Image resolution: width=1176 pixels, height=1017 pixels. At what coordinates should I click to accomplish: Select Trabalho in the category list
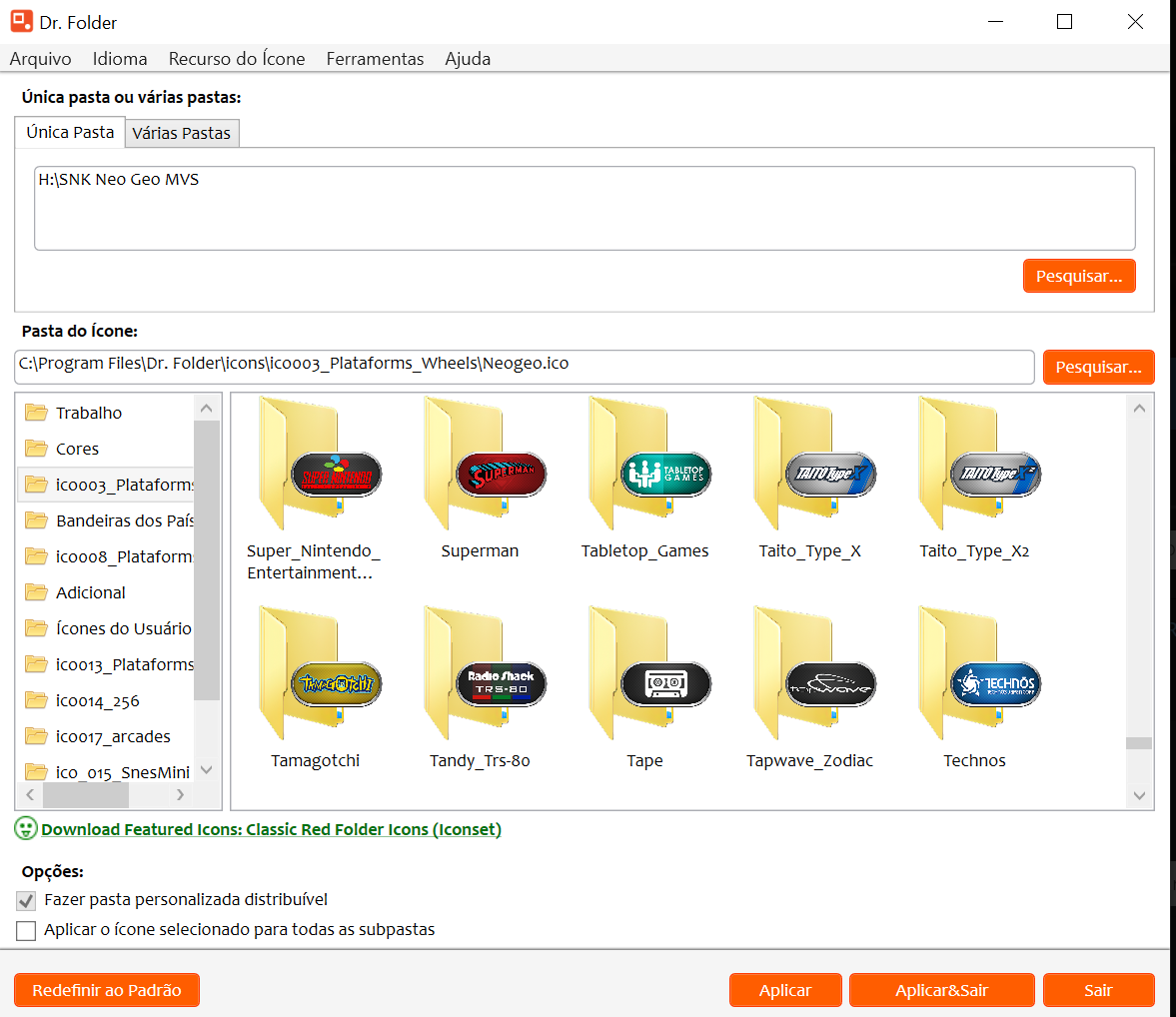pos(105,413)
